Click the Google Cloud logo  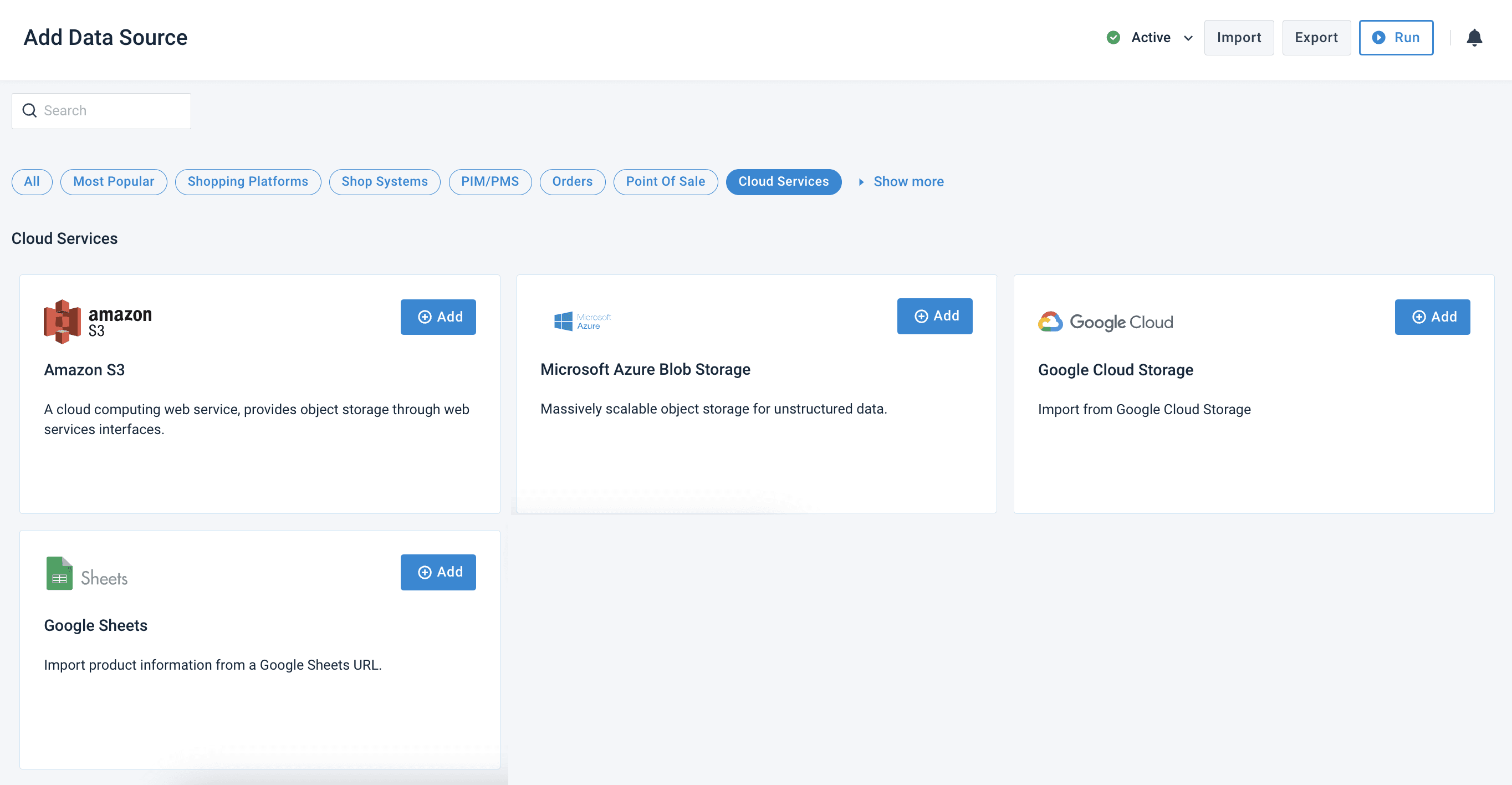1105,322
